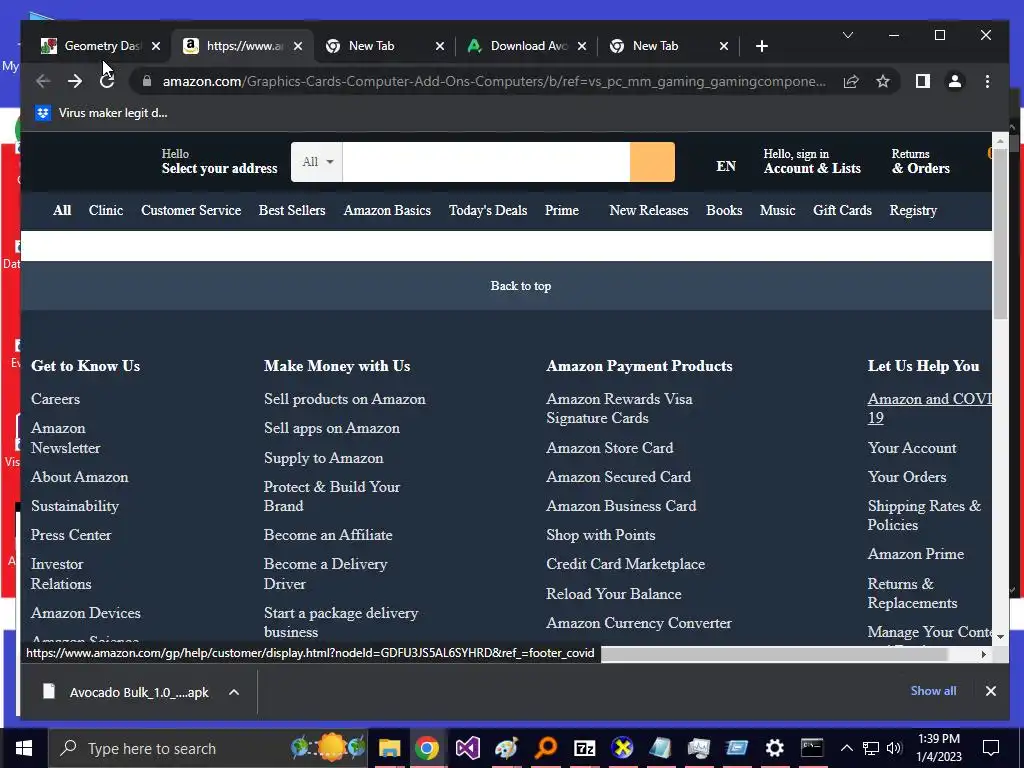The image size is (1024, 768).
Task: Open the All search category dropdown
Action: pyautogui.click(x=317, y=162)
